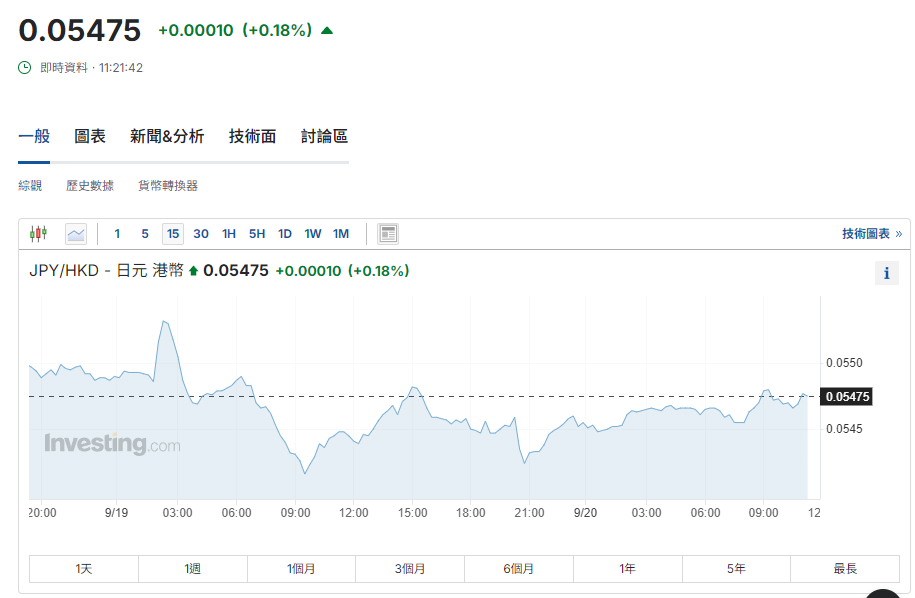Switch to candlestick chart type icon
Image resolution: width=915 pixels, height=598 pixels.
tap(38, 234)
